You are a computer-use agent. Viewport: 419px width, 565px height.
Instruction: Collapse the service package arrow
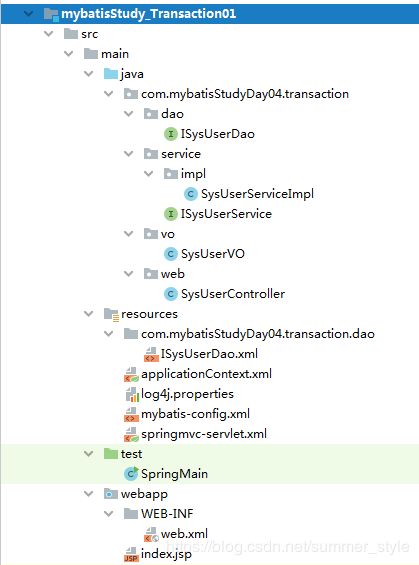click(x=129, y=154)
